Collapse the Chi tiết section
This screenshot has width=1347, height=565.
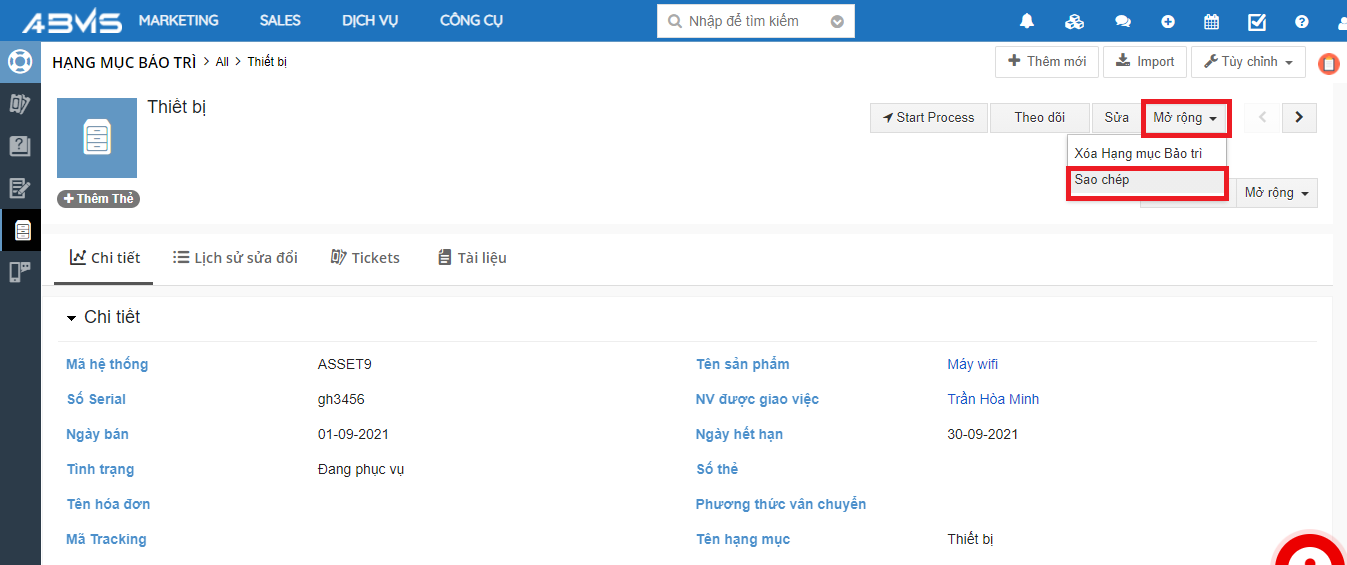[x=71, y=318]
